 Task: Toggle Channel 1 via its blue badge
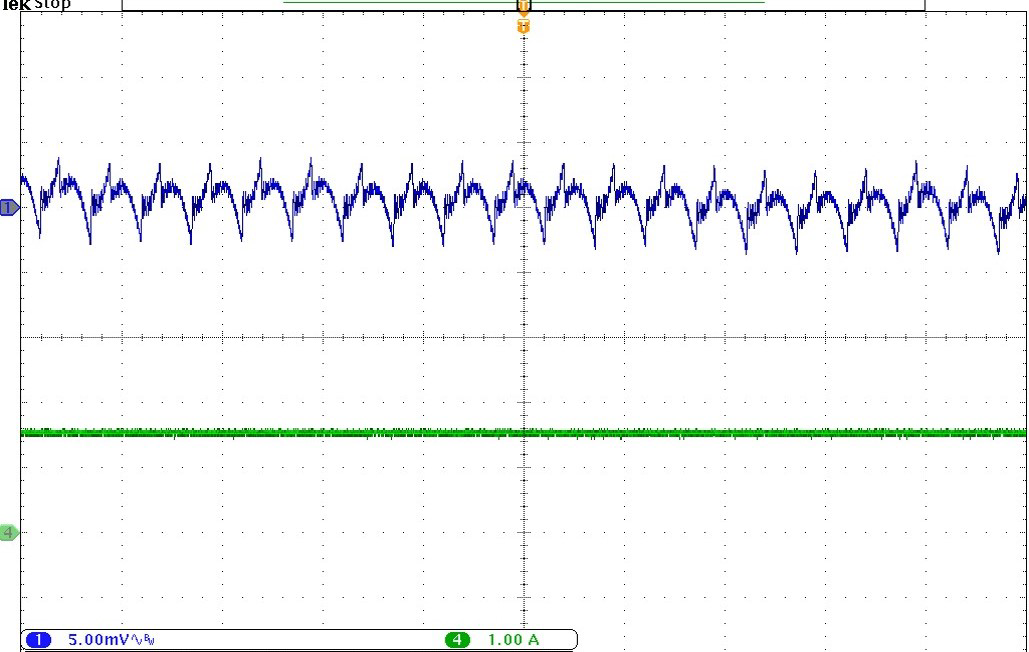click(37, 638)
